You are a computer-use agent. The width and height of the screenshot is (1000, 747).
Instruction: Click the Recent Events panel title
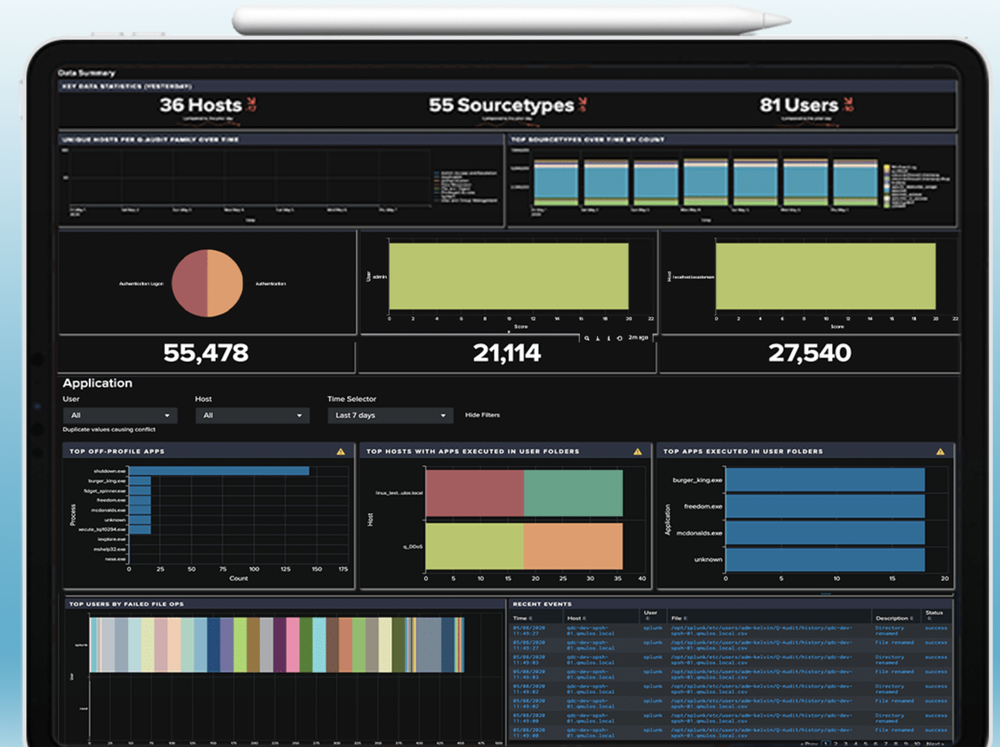point(542,603)
